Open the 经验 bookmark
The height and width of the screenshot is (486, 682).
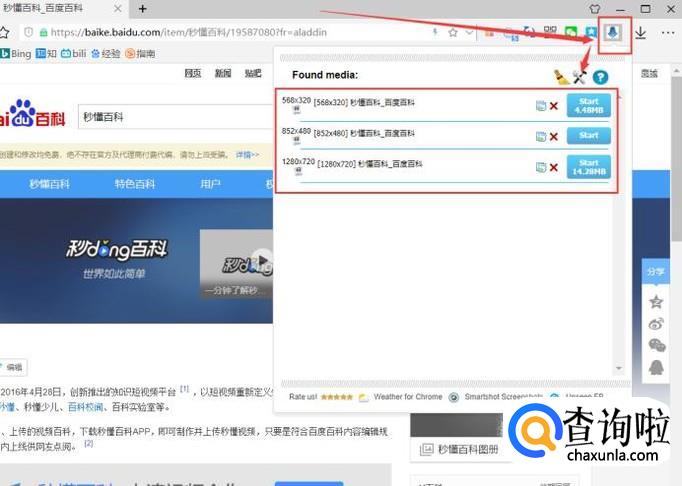click(x=106, y=54)
